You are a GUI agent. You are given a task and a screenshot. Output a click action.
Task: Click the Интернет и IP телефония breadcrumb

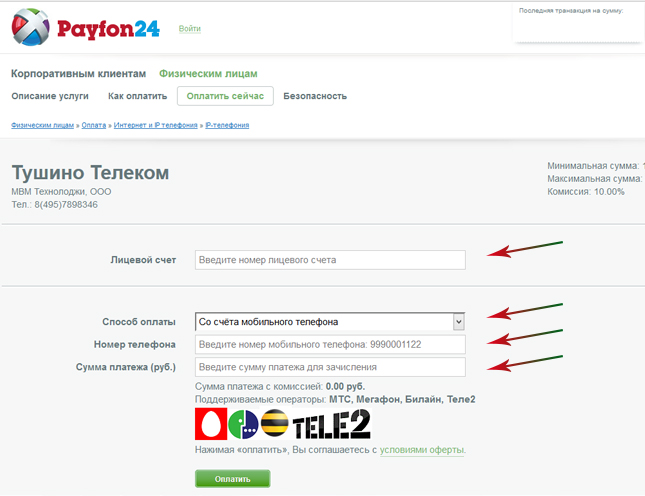(155, 125)
